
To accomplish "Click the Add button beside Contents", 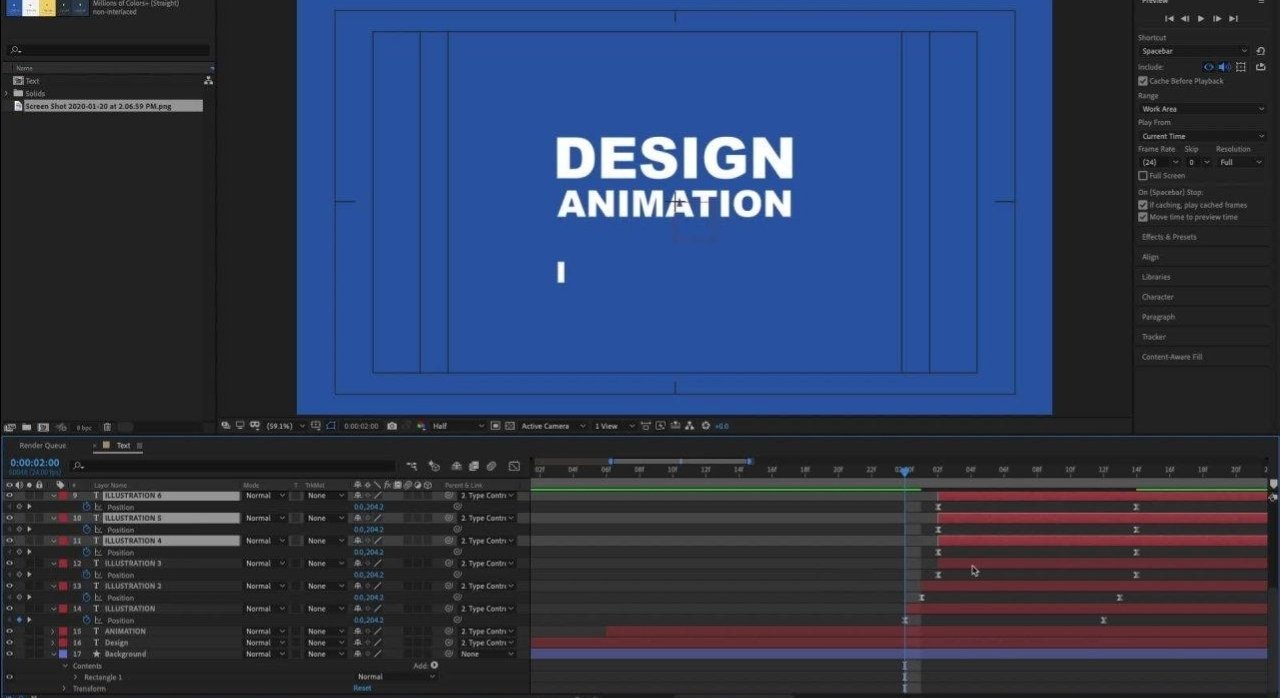I will click(x=434, y=665).
